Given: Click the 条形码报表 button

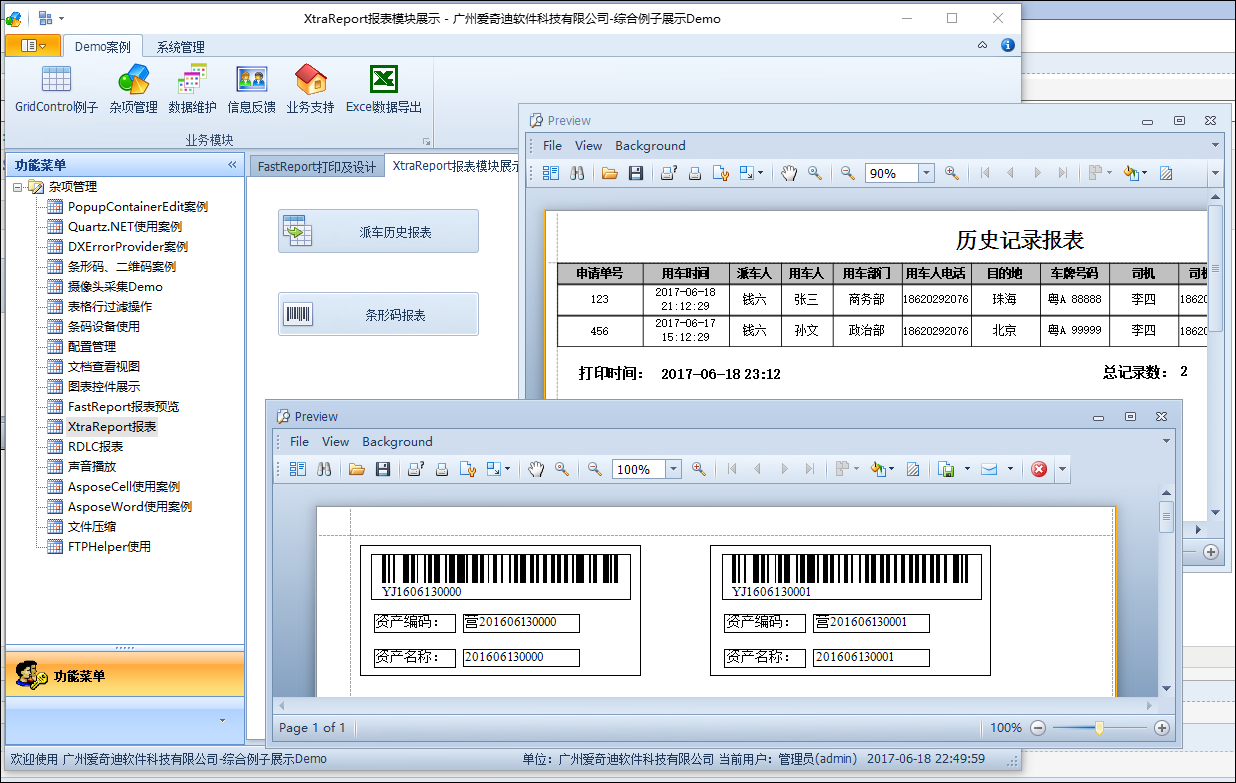Looking at the screenshot, I should [378, 314].
